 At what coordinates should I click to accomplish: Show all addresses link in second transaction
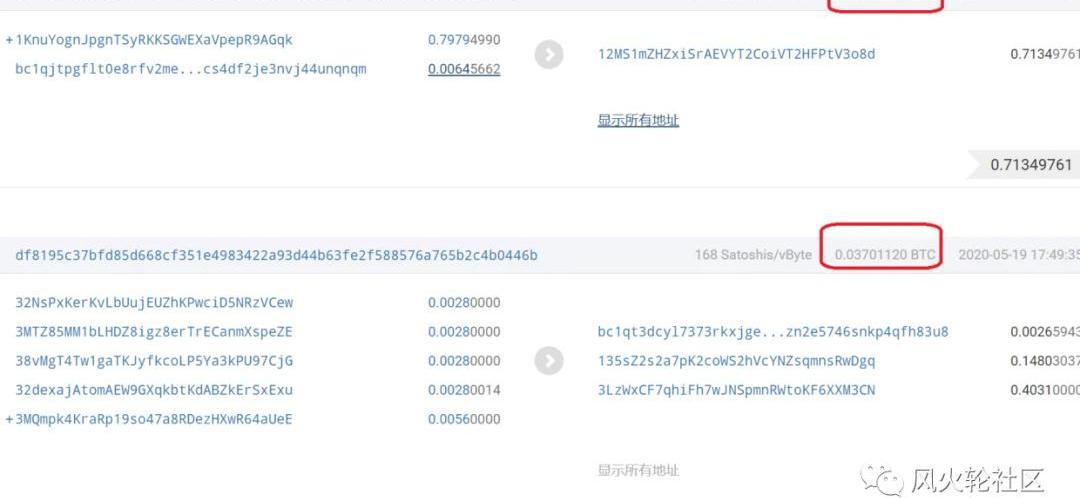pyautogui.click(x=638, y=470)
